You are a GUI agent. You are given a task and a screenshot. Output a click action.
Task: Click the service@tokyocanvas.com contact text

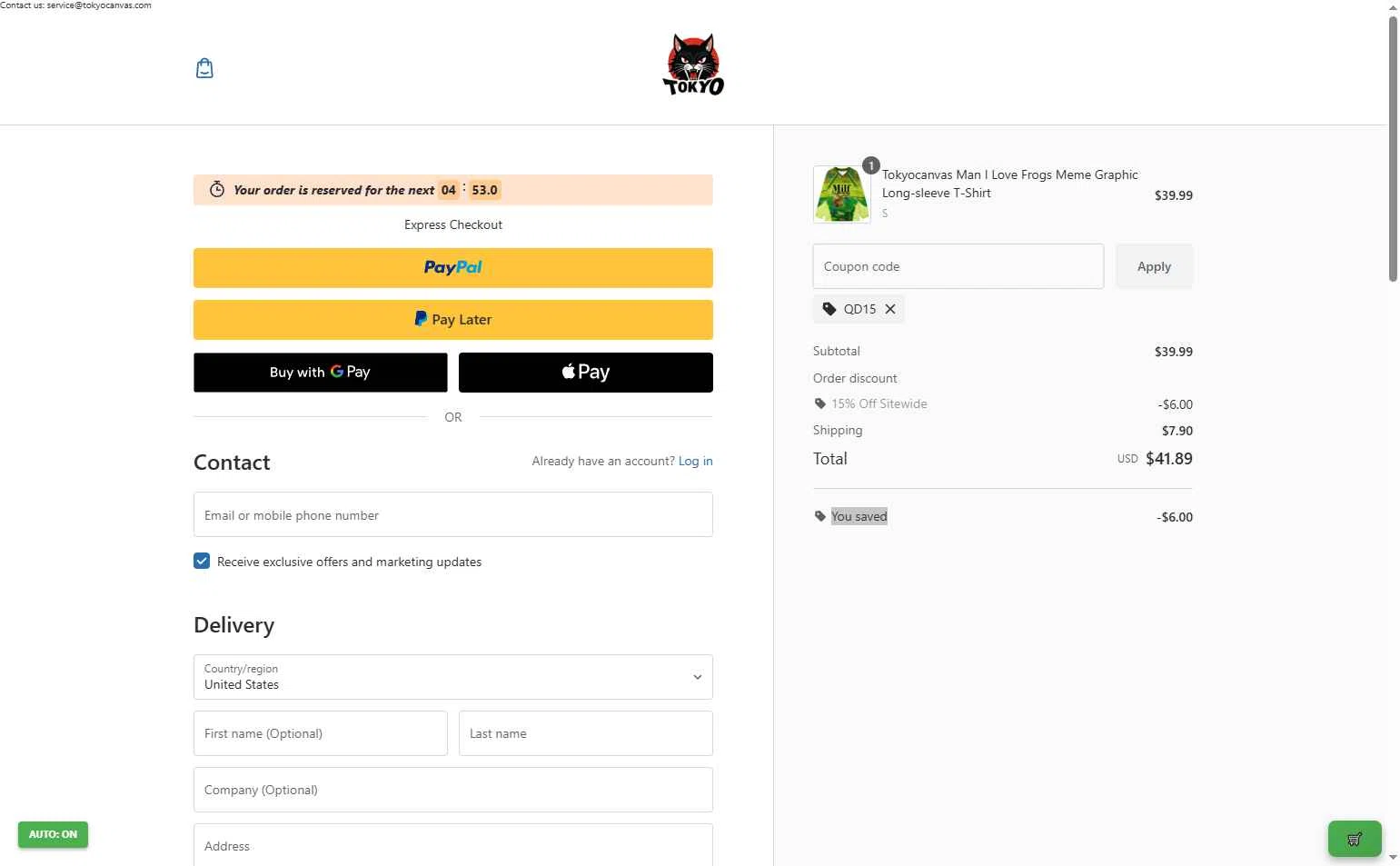point(99,5)
